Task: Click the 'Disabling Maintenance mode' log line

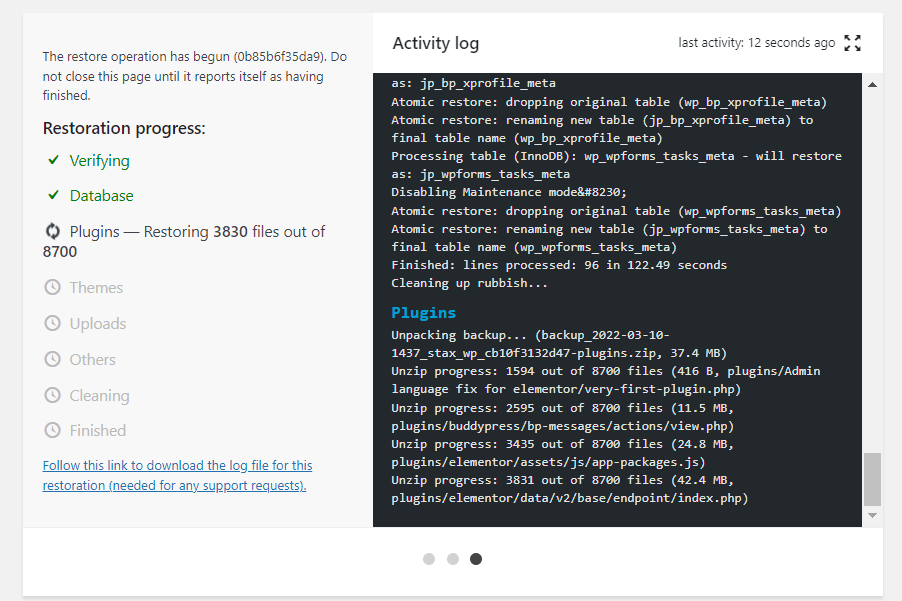Action: [x=509, y=192]
